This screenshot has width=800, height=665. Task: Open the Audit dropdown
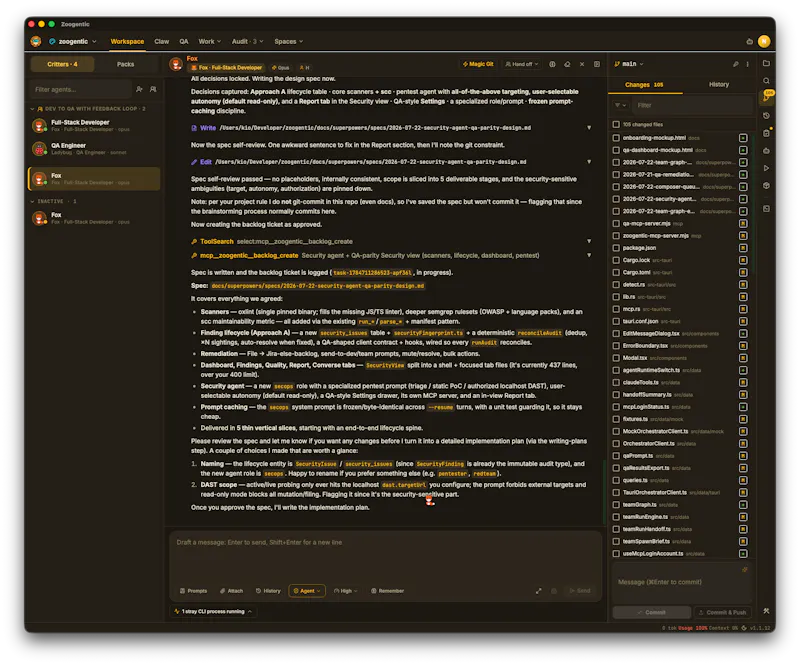click(247, 42)
